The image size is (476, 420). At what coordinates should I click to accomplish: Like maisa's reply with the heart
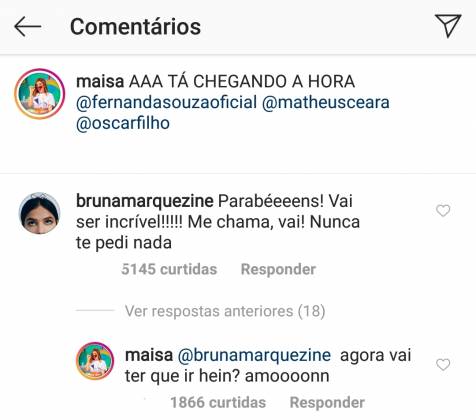[x=443, y=365]
